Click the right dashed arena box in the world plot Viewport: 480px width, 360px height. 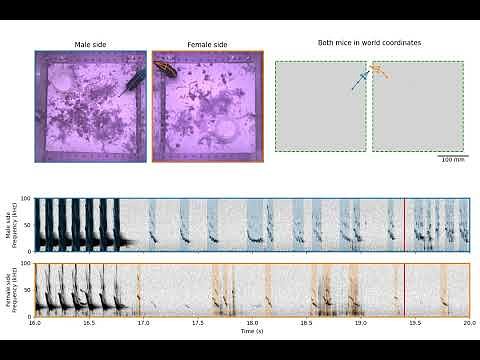(x=418, y=106)
